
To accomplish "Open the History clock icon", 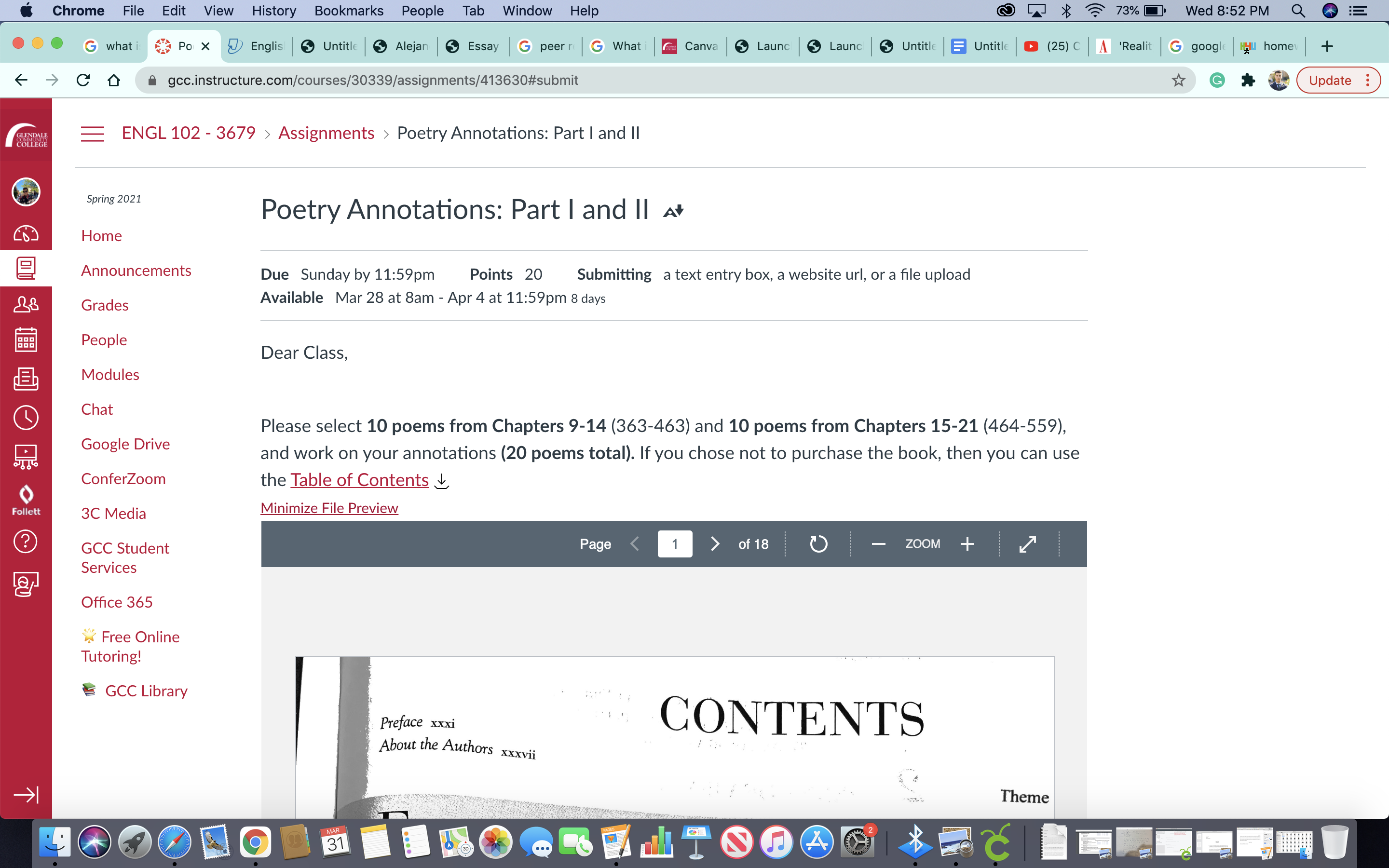I will pos(26,417).
